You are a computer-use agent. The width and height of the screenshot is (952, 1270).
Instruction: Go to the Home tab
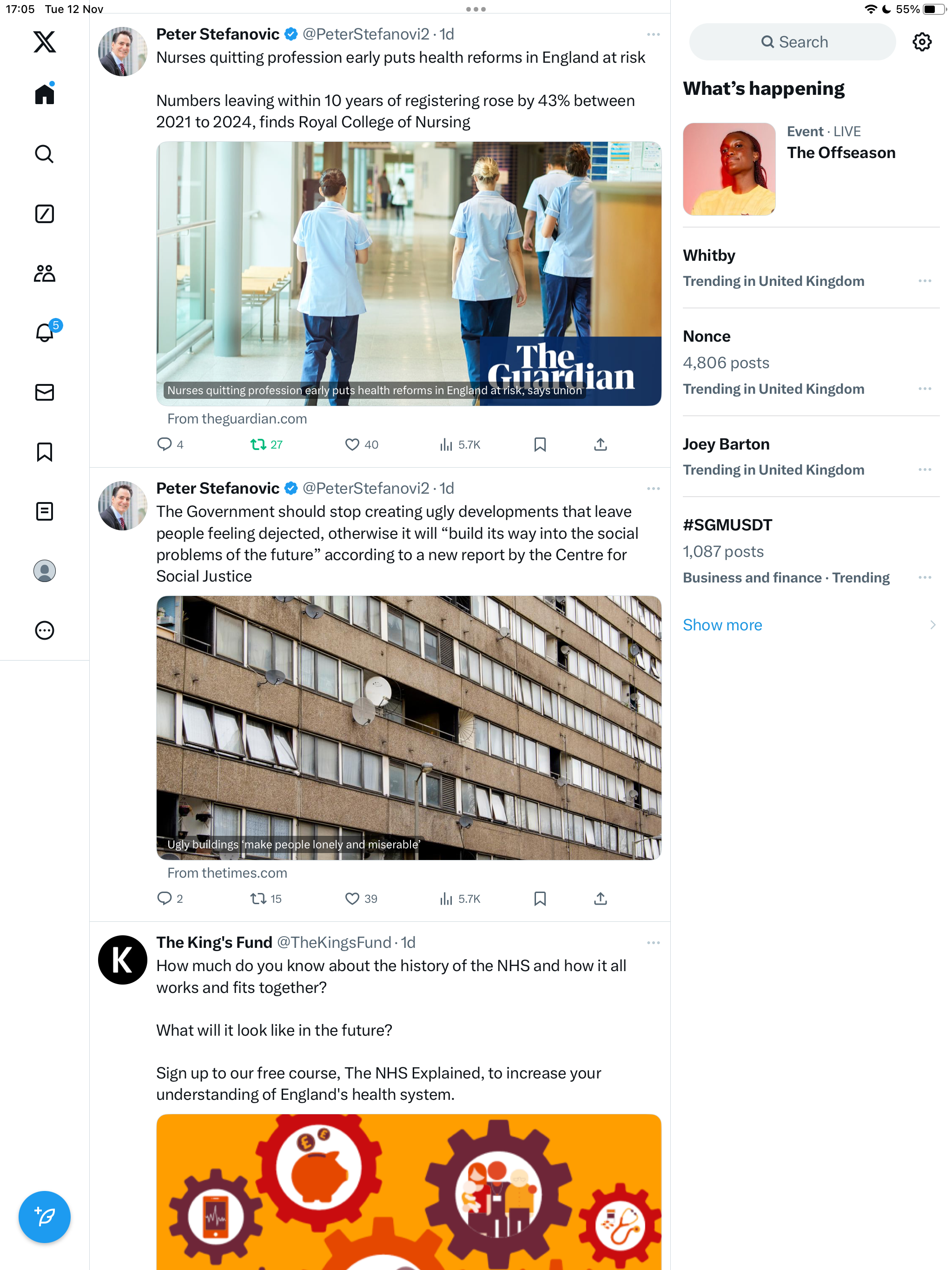click(x=44, y=93)
